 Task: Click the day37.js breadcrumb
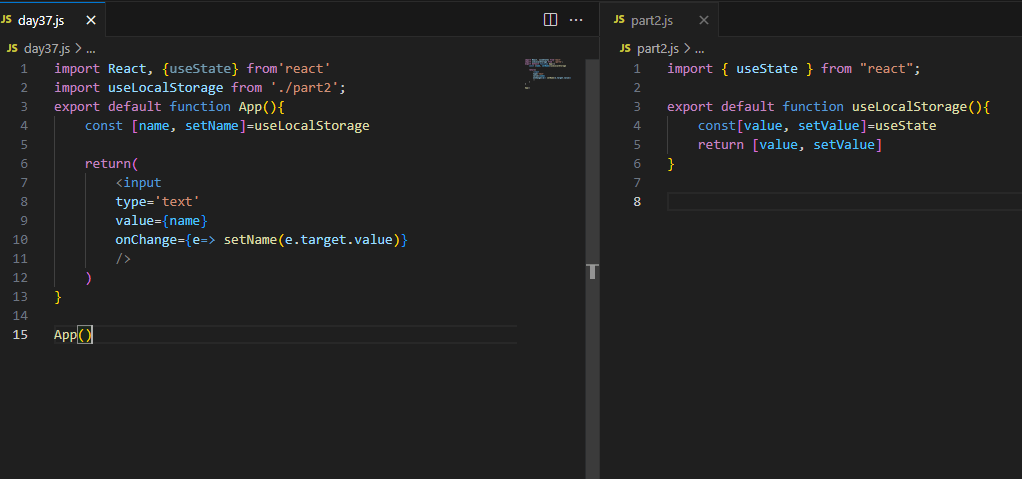[x=47, y=48]
